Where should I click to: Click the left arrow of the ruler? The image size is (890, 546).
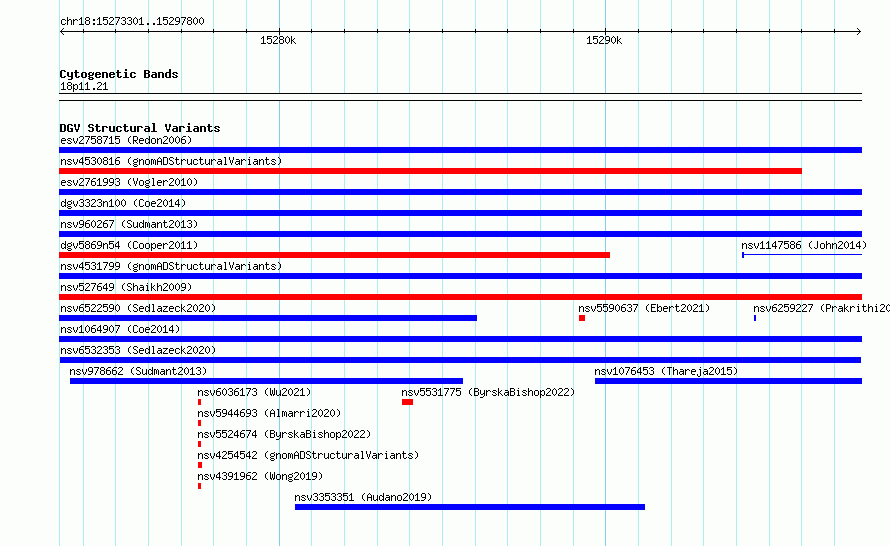(x=62, y=31)
